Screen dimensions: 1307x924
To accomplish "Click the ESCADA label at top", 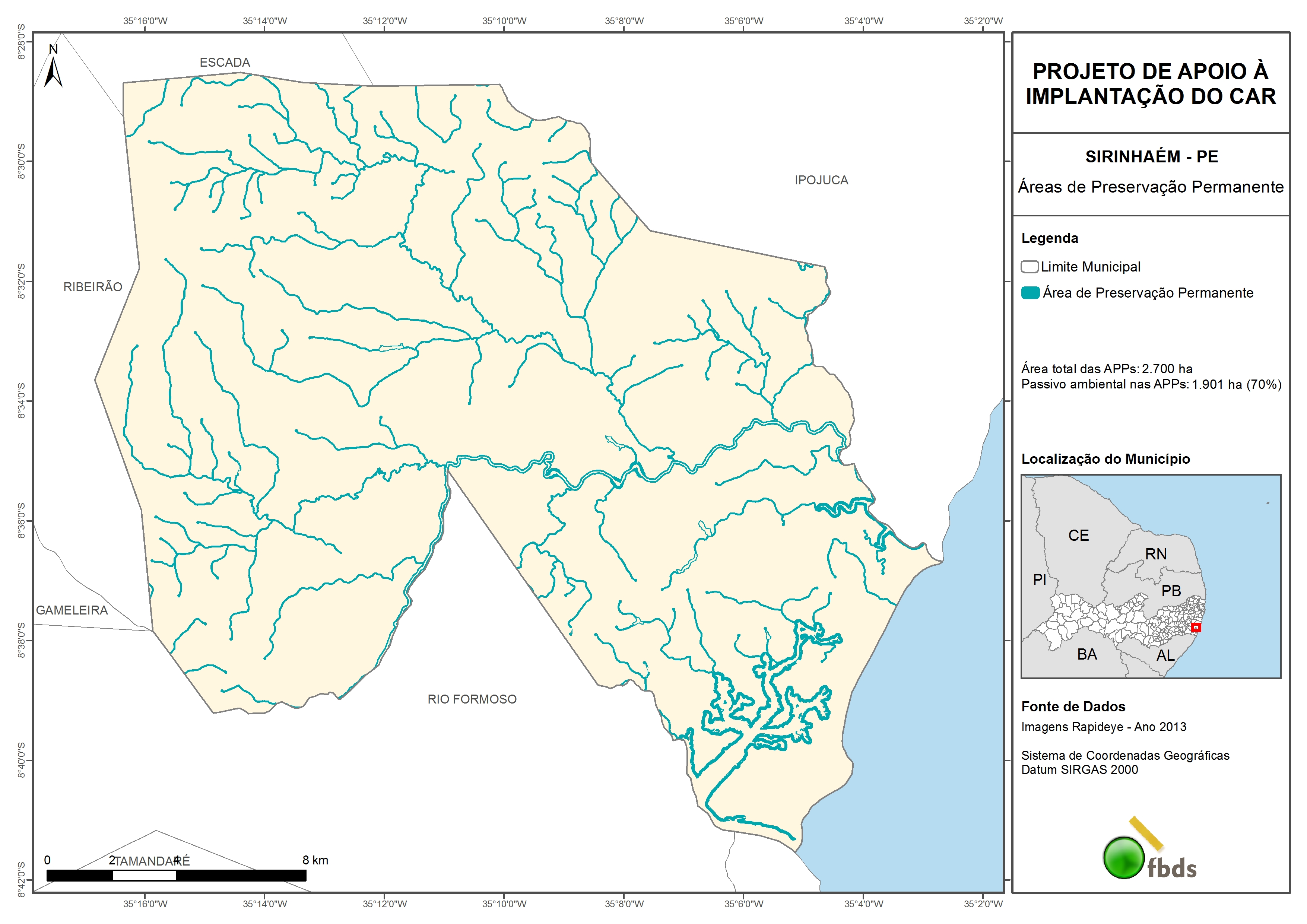I will pos(225,63).
